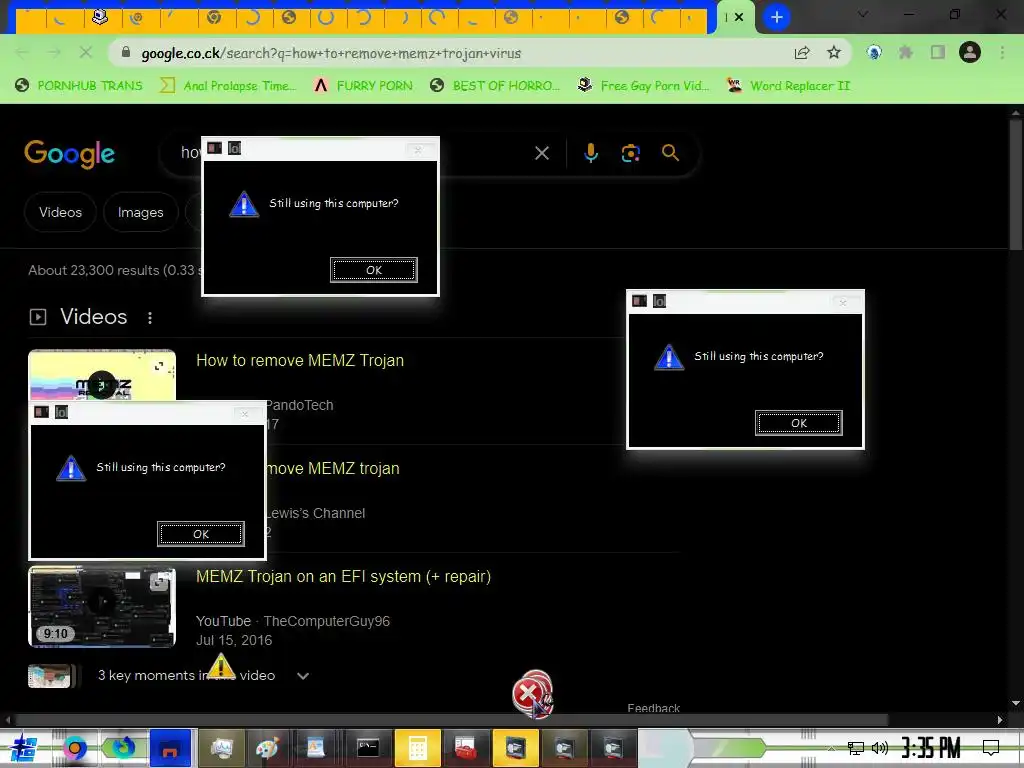
Task: Submit search with magnifier icon
Action: pos(670,153)
